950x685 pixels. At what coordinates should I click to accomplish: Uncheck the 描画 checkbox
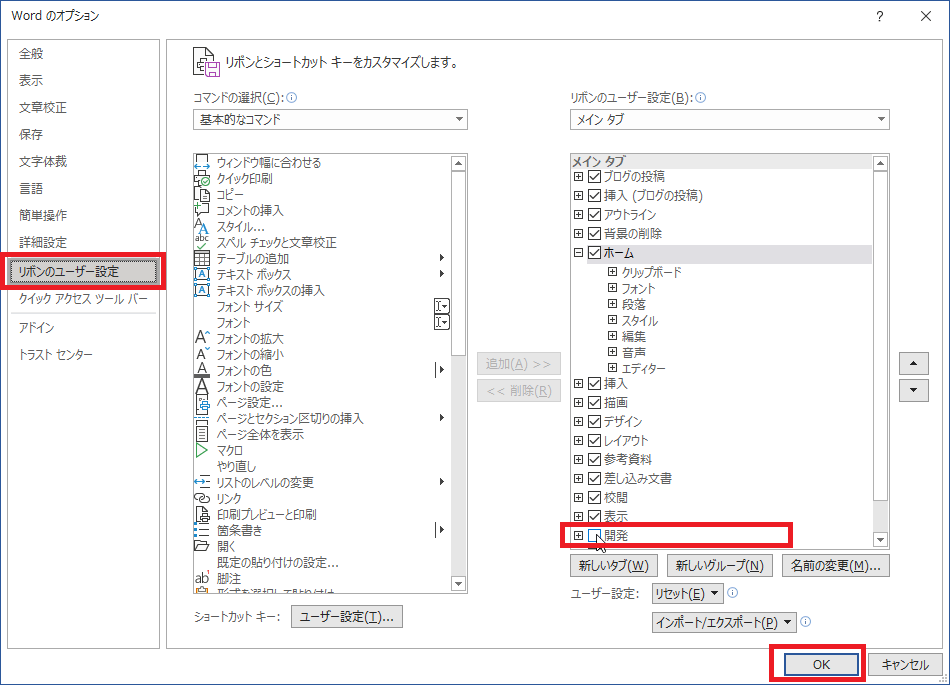coord(594,402)
